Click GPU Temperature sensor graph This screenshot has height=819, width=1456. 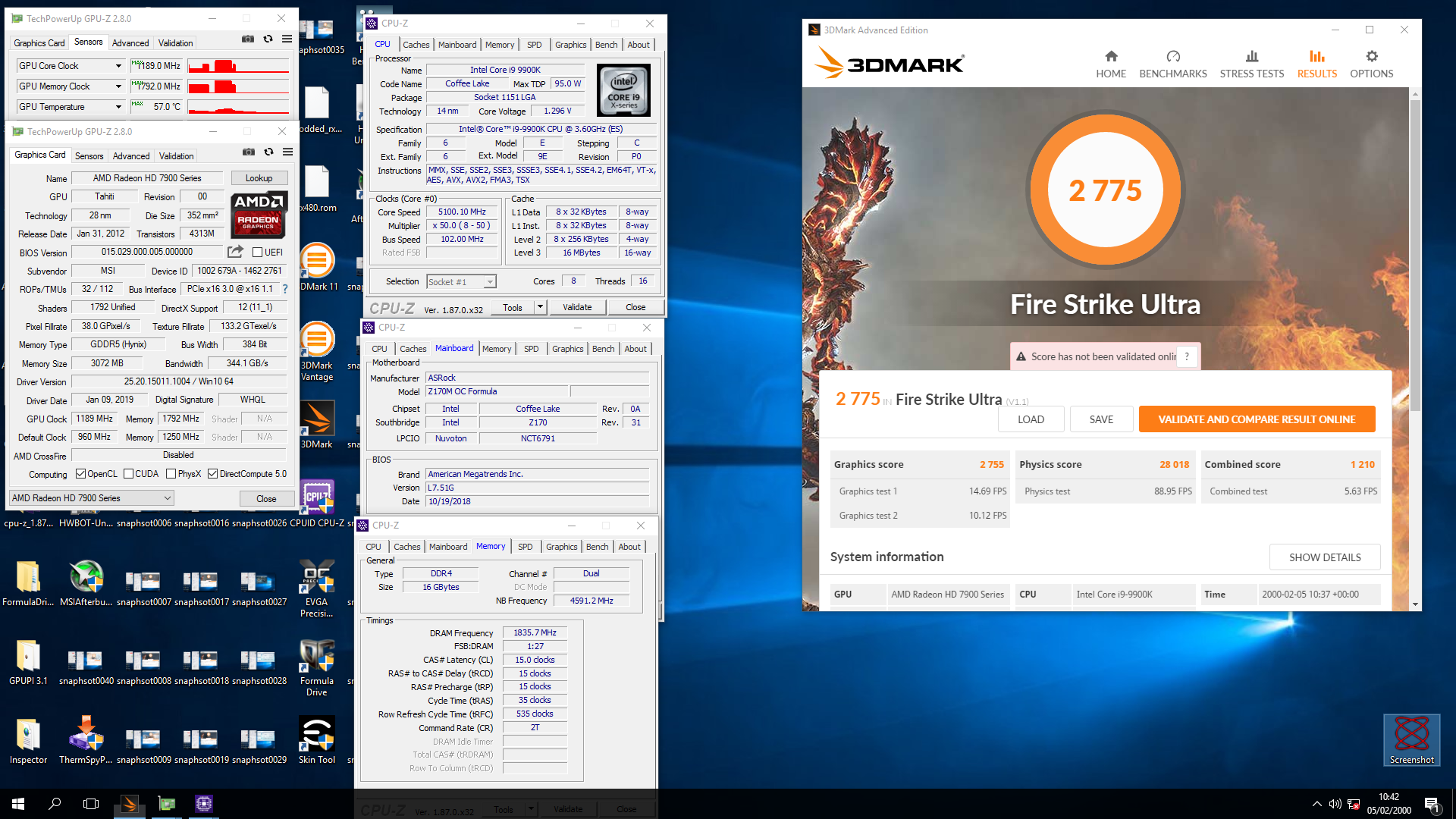coord(239,107)
